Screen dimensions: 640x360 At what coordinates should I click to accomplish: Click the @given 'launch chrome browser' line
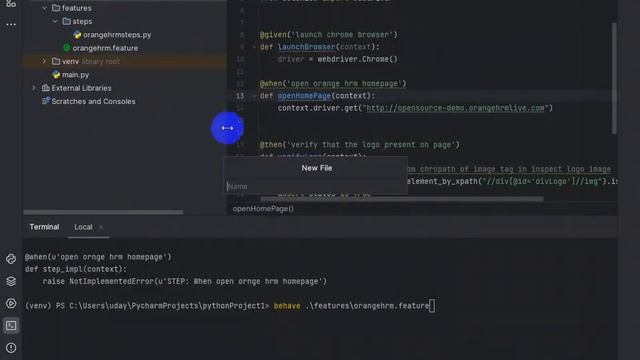(328, 35)
